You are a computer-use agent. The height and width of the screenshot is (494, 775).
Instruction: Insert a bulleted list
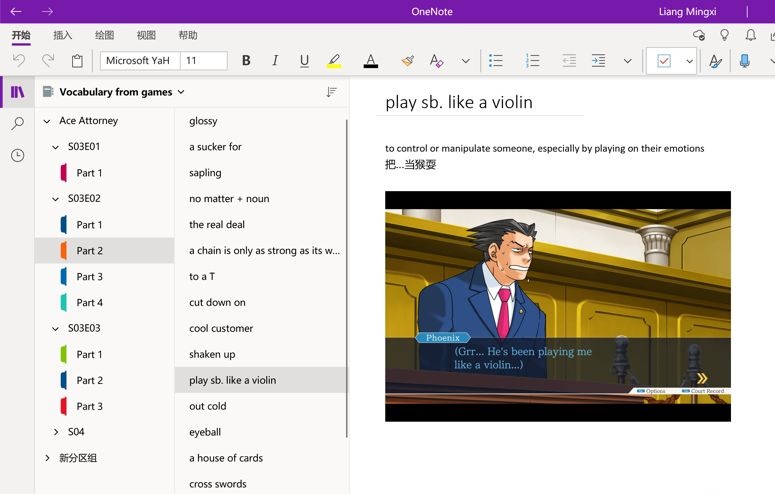[495, 61]
